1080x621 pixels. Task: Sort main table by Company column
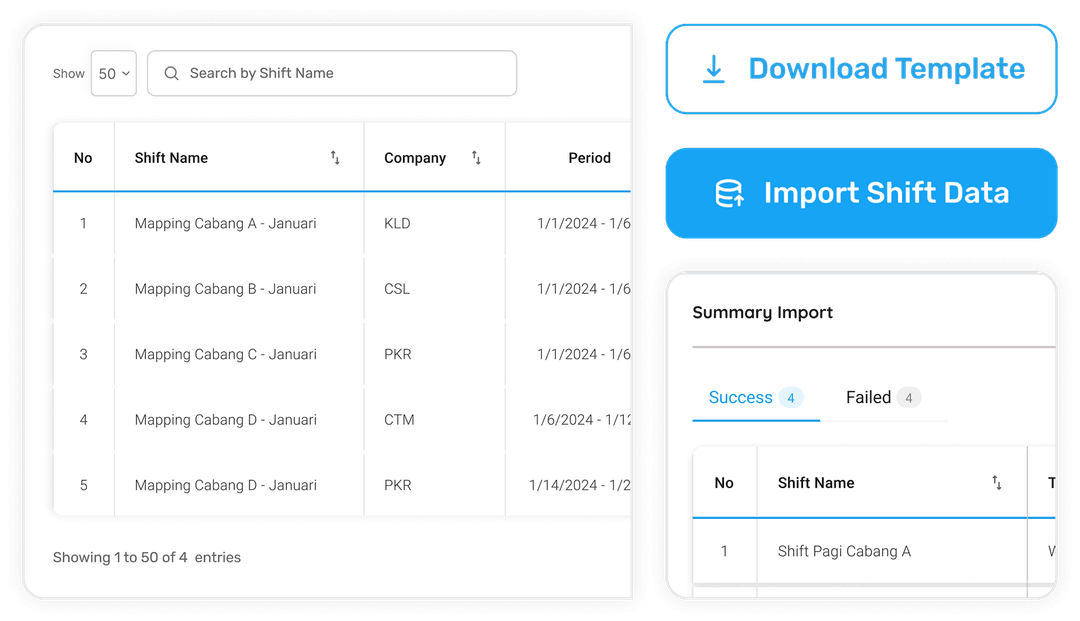click(x=476, y=158)
